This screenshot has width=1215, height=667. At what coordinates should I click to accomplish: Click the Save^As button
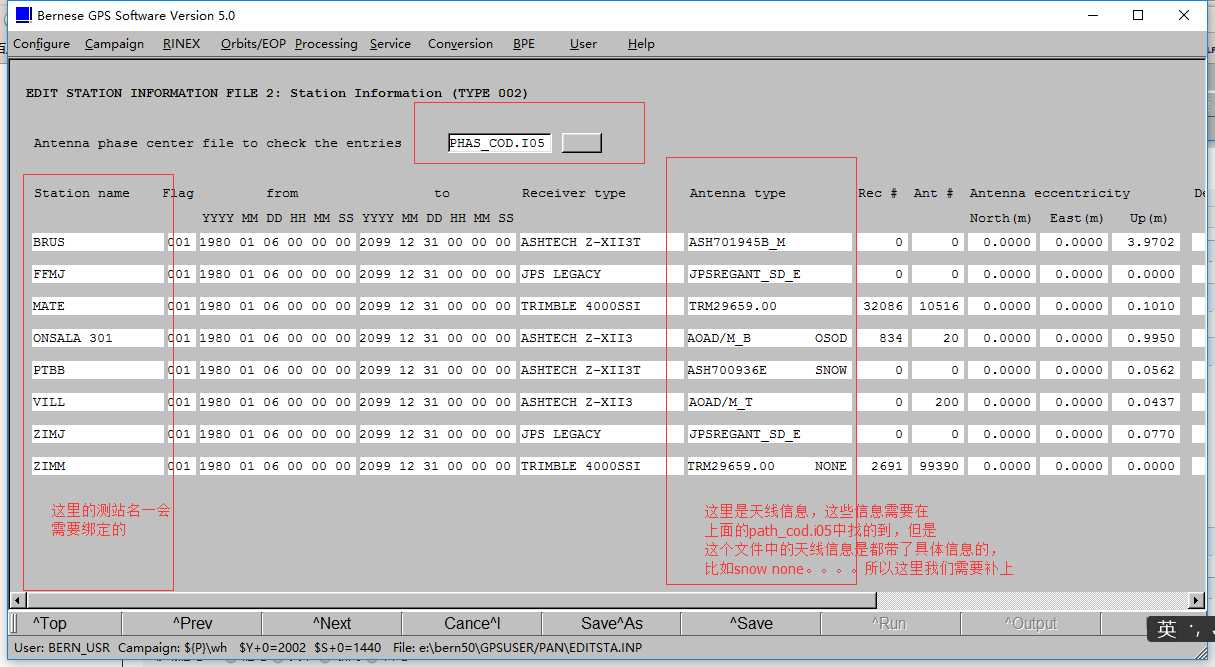tap(611, 623)
